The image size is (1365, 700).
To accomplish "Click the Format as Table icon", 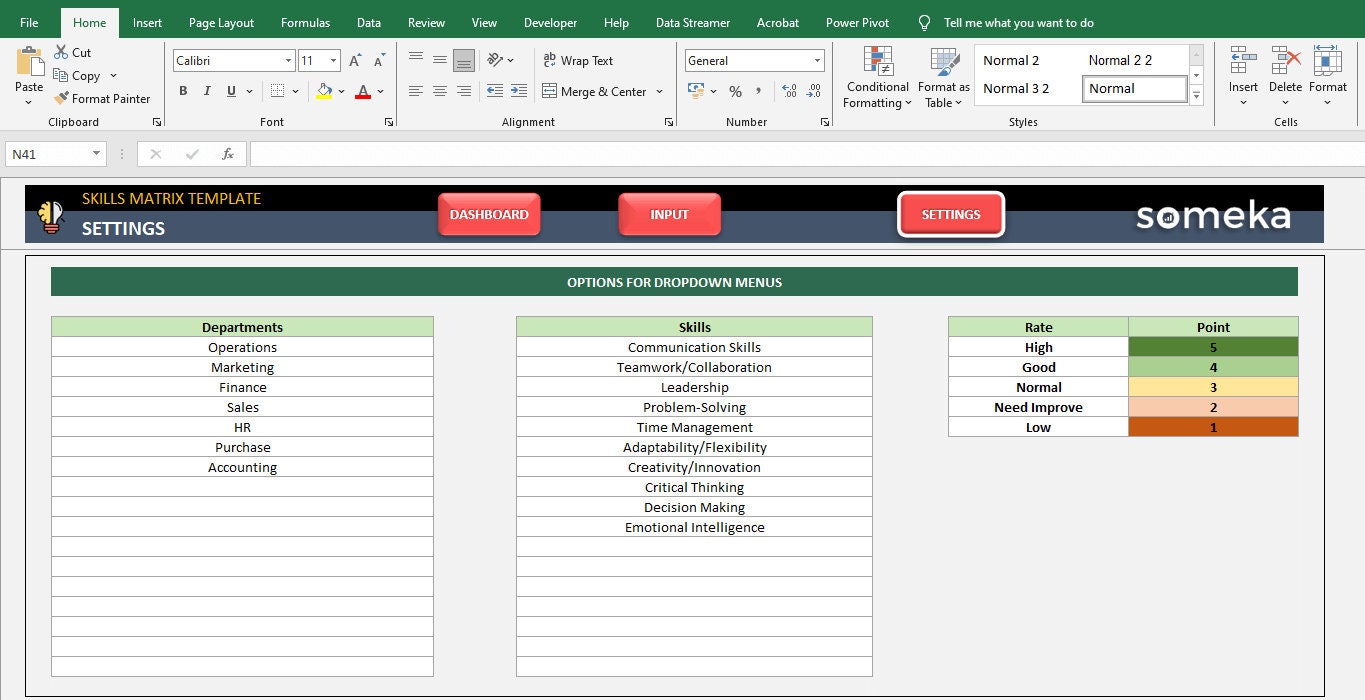I will (x=941, y=75).
